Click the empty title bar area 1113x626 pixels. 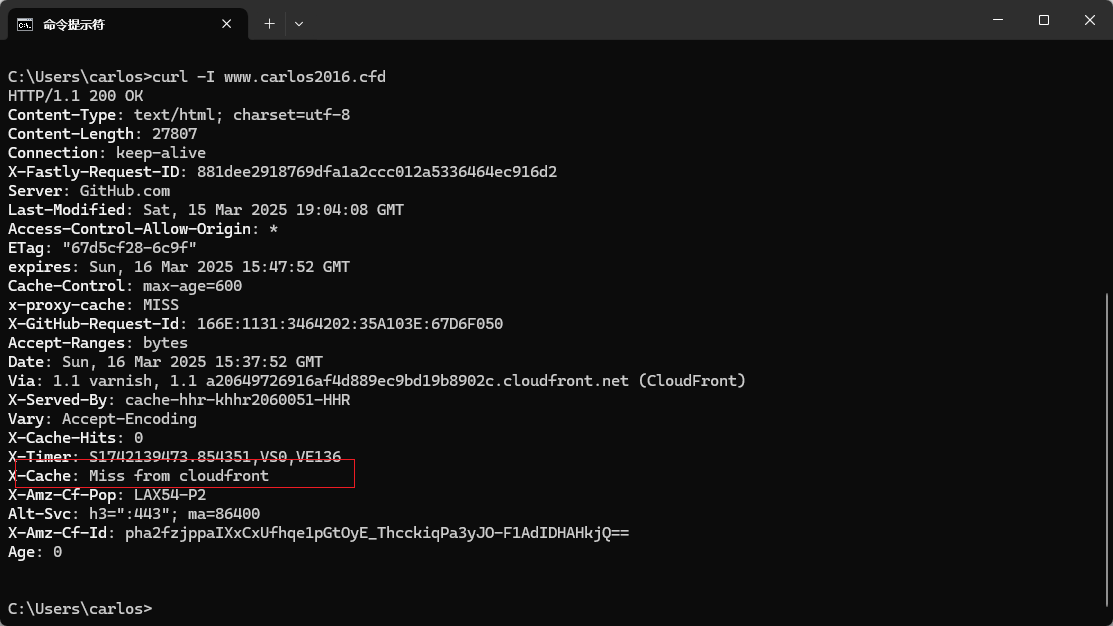[x=639, y=20]
